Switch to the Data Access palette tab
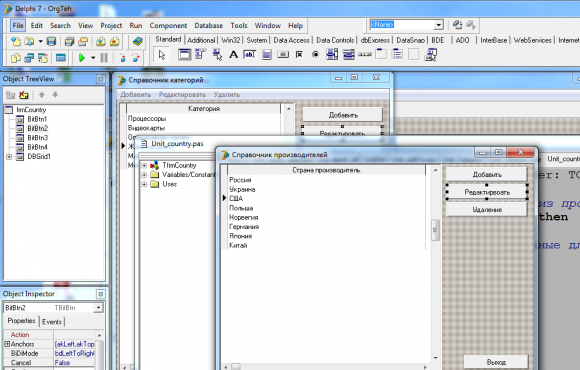The image size is (580, 370). point(291,40)
